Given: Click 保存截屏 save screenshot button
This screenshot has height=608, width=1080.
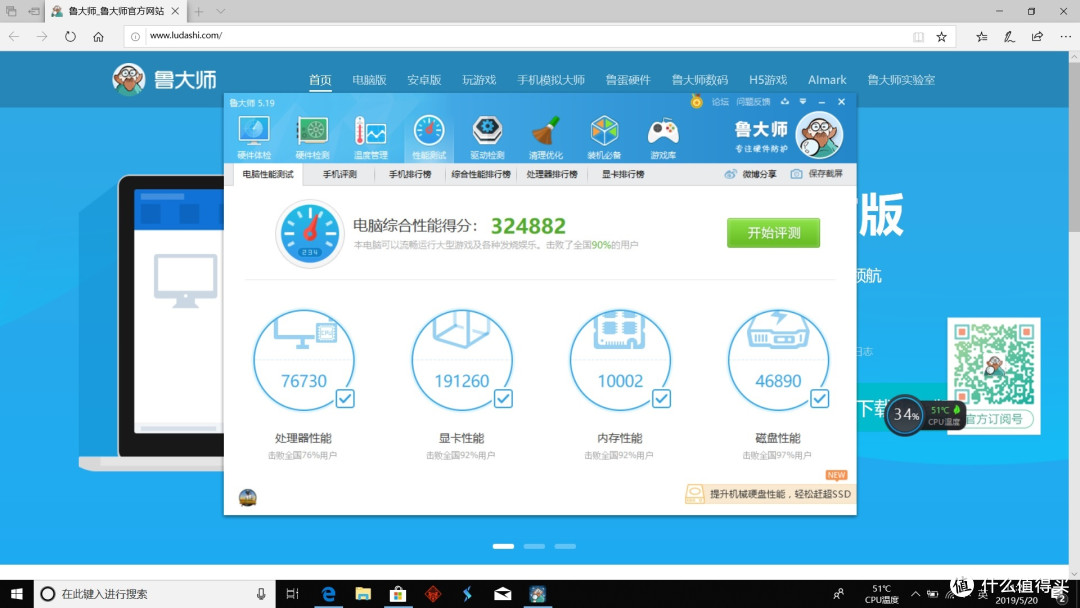Looking at the screenshot, I should 817,174.
